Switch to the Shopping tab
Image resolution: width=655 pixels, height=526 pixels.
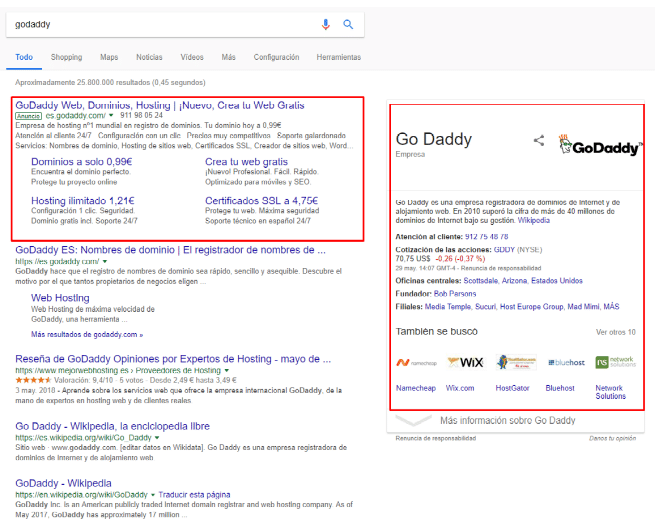67,58
